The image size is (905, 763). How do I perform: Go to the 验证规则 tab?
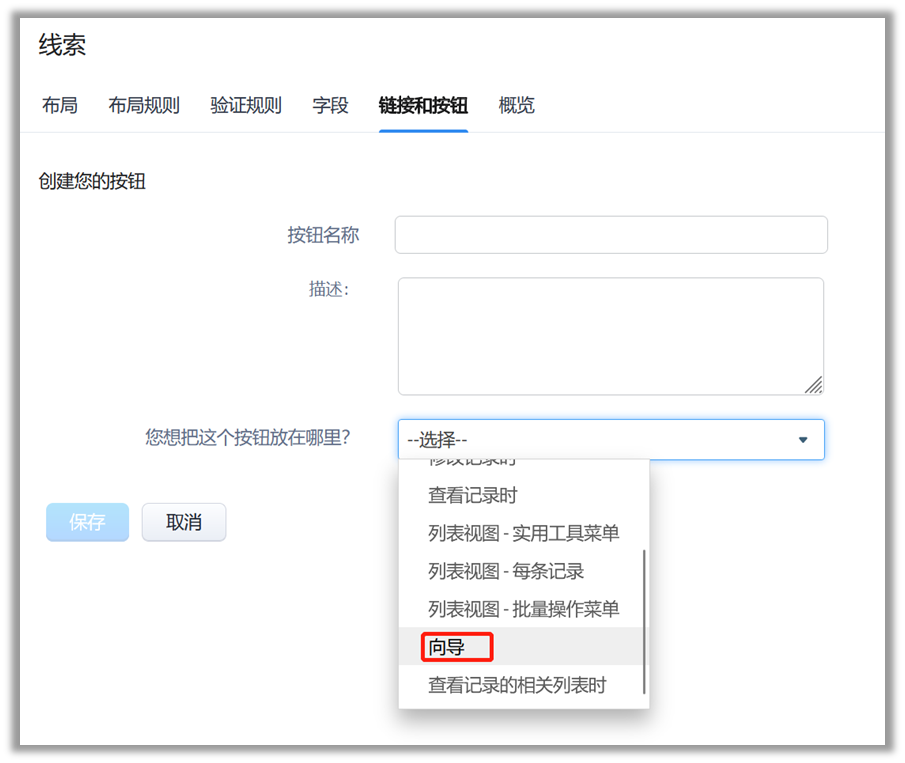pos(246,105)
